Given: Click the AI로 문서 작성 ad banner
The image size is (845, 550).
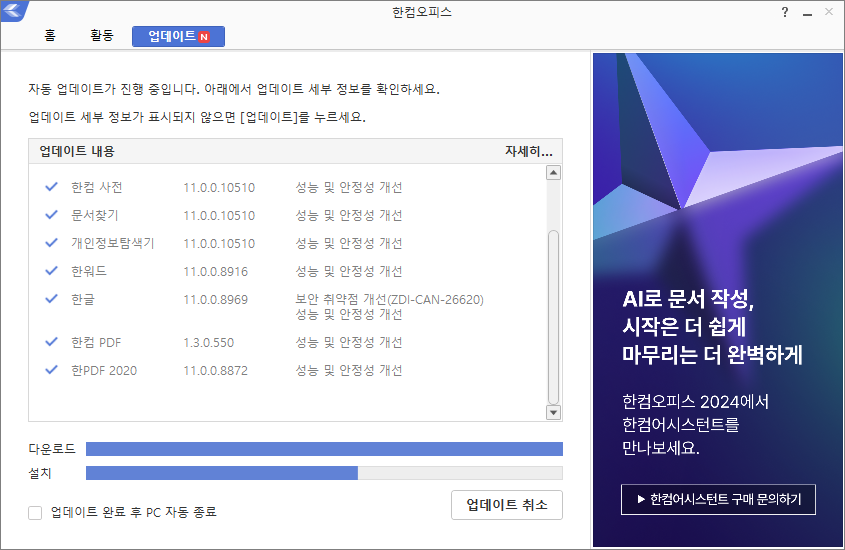Looking at the screenshot, I should click(x=717, y=300).
